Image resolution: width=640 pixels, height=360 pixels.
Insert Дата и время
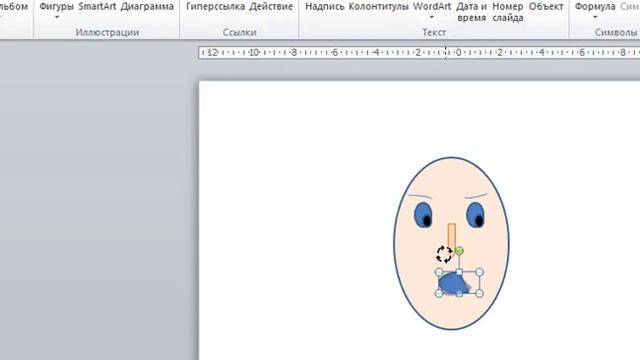(x=471, y=12)
